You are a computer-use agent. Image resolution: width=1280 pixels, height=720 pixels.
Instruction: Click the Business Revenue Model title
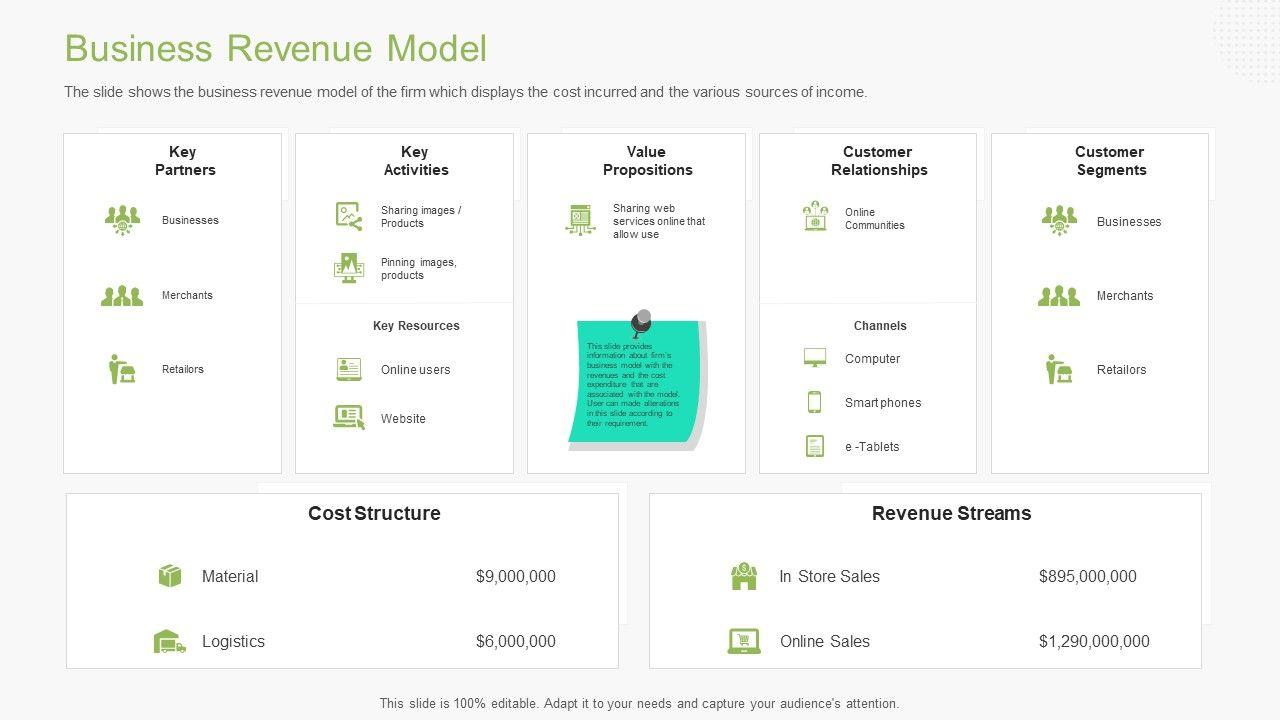click(x=276, y=48)
